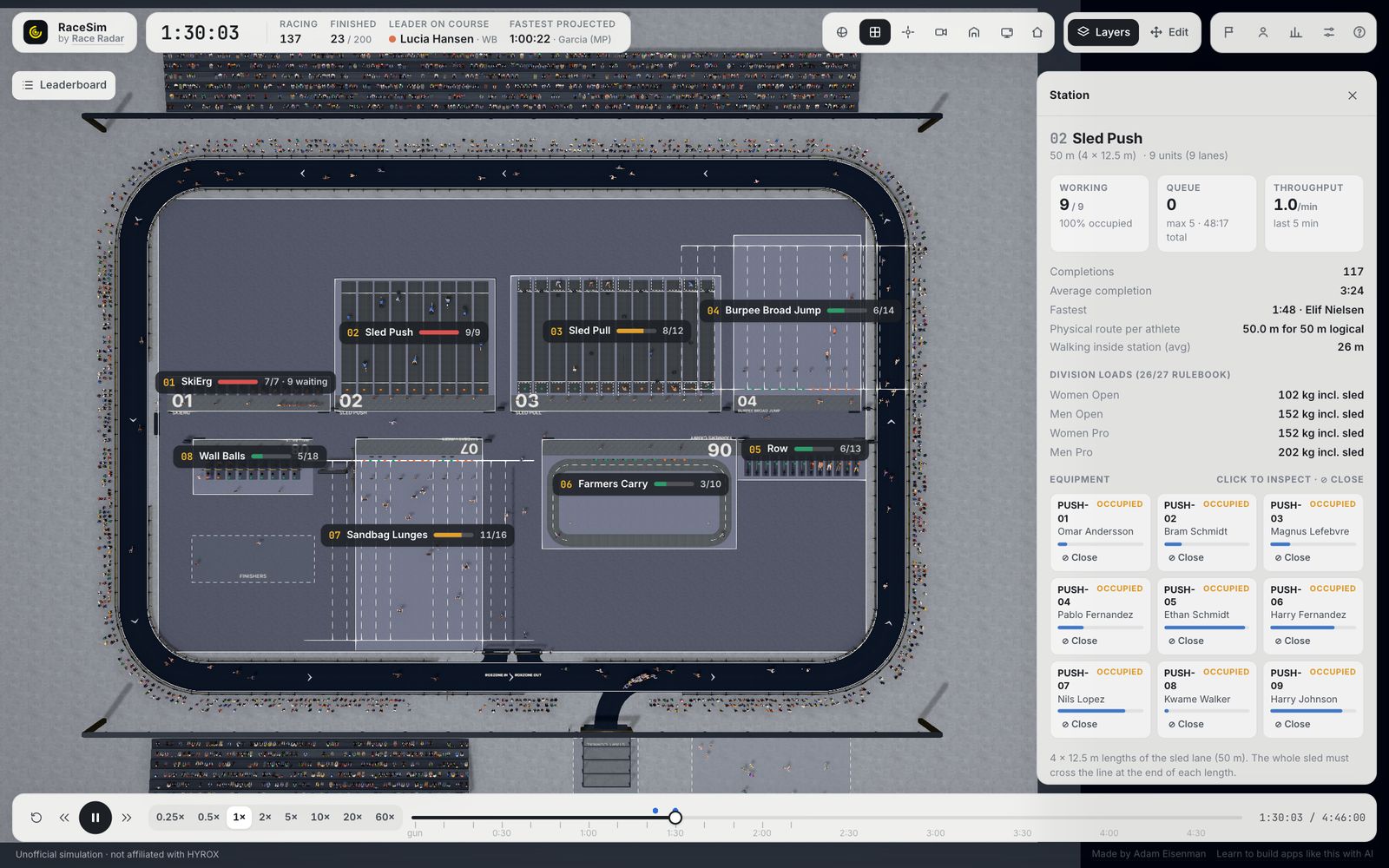Click the crosshair follow-target icon
The width and height of the screenshot is (1389, 868).
(908, 32)
